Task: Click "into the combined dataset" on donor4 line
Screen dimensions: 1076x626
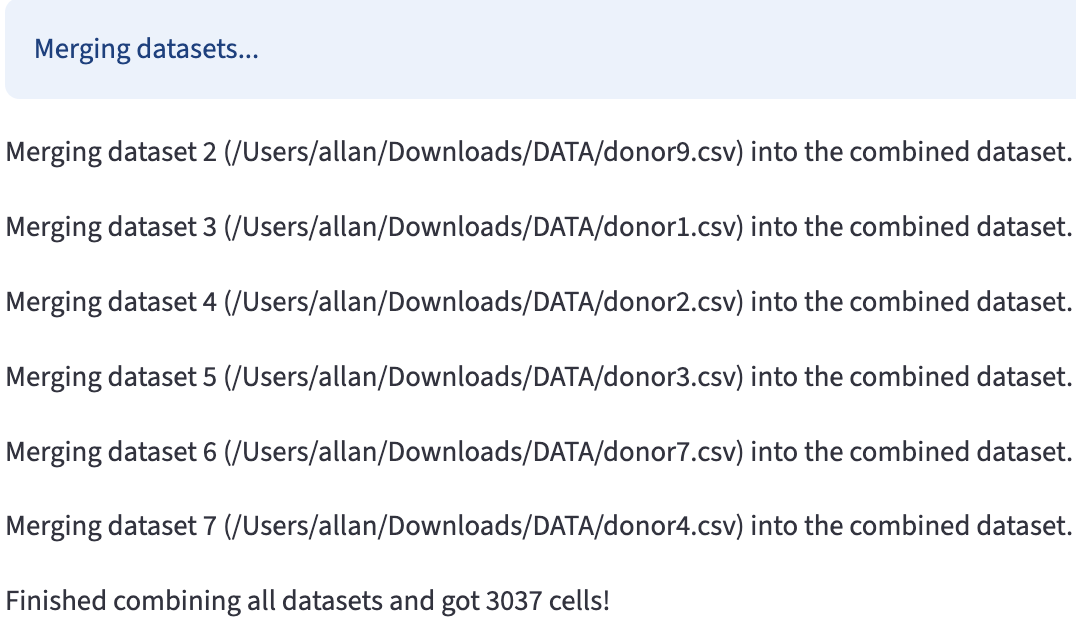Action: pyautogui.click(x=910, y=526)
